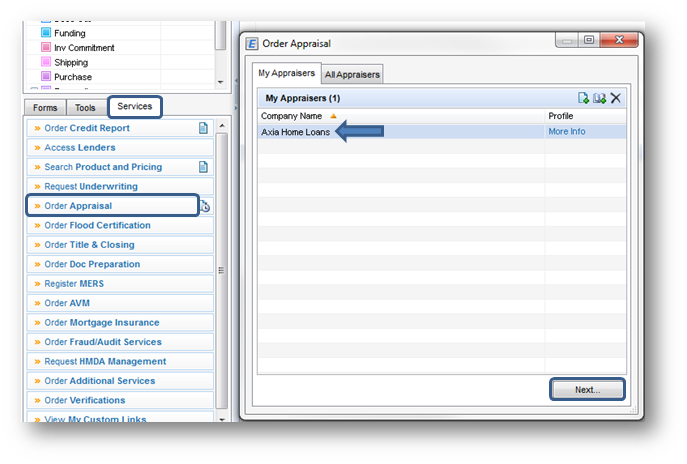
Task: Click the Shipping milestone icon
Action: (46, 62)
